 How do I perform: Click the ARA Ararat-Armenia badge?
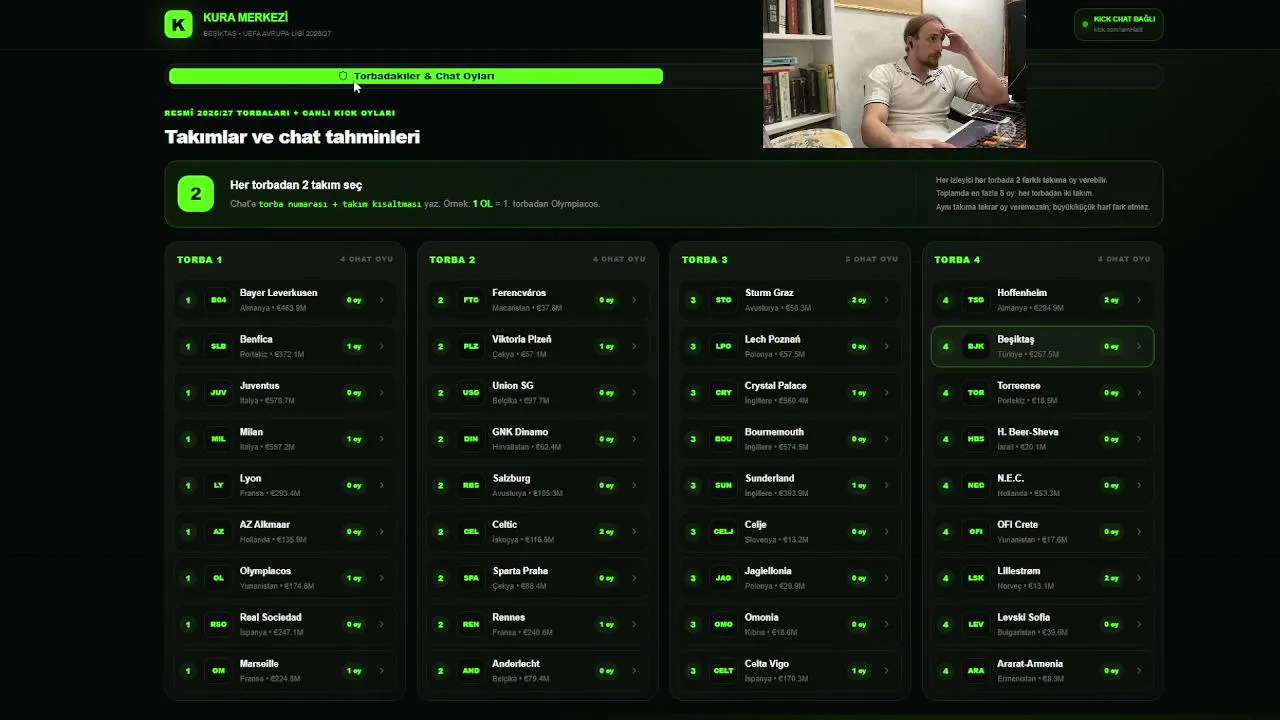click(976, 671)
